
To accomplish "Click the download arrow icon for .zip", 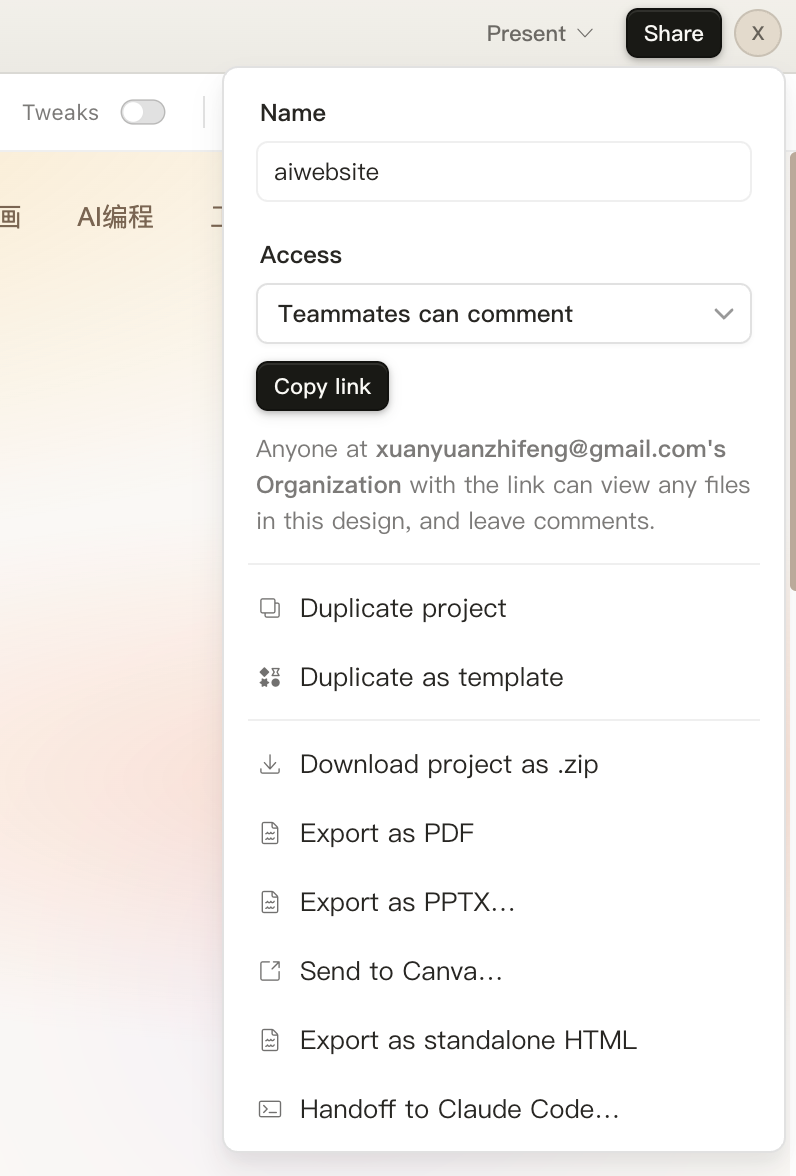I will 270,765.
